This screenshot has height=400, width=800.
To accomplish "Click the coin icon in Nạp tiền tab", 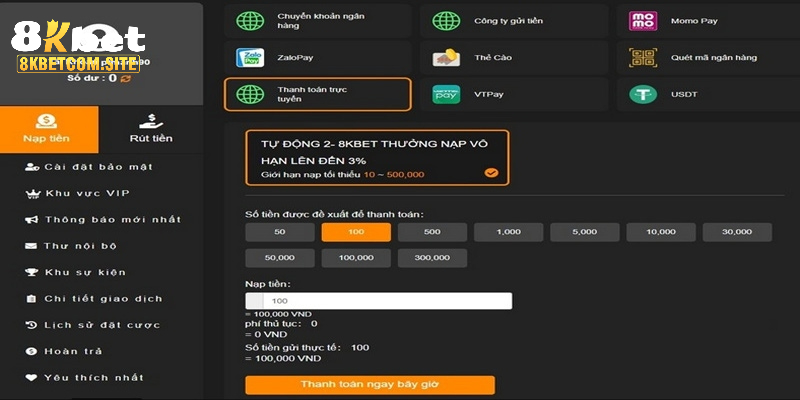I will point(46,121).
